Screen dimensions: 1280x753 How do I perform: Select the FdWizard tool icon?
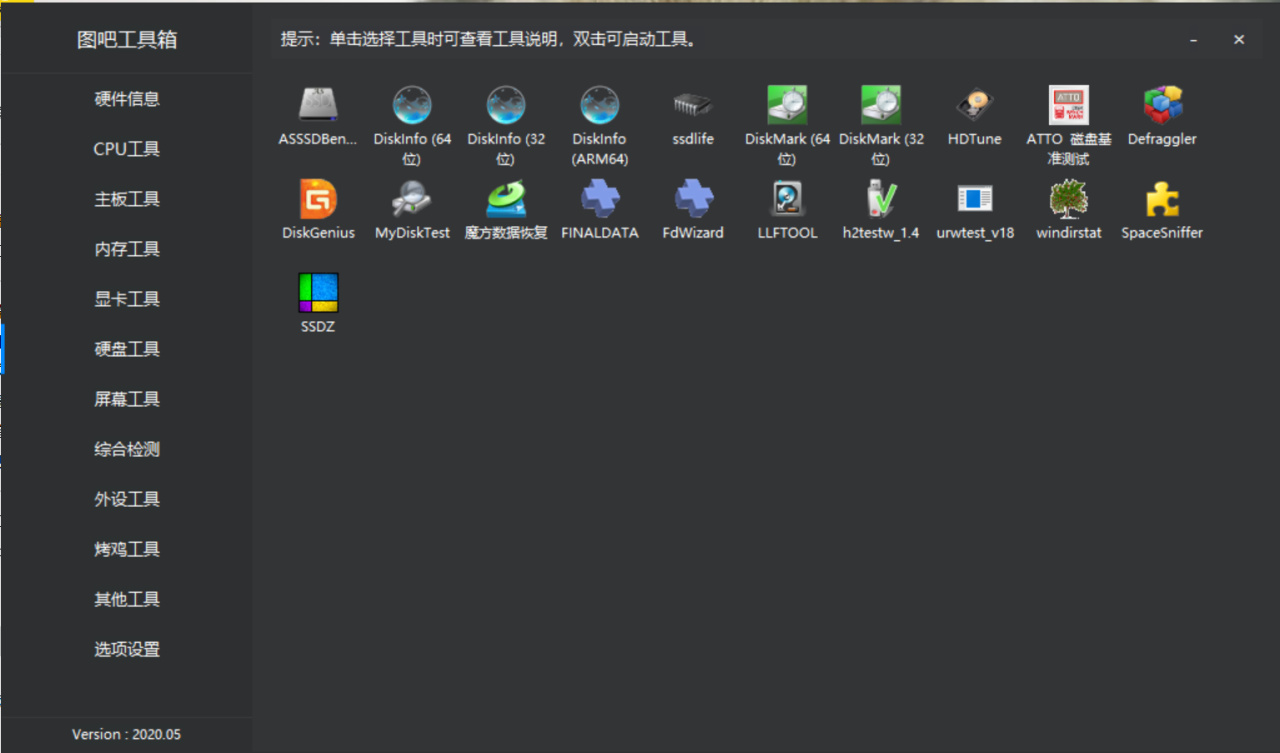click(693, 199)
